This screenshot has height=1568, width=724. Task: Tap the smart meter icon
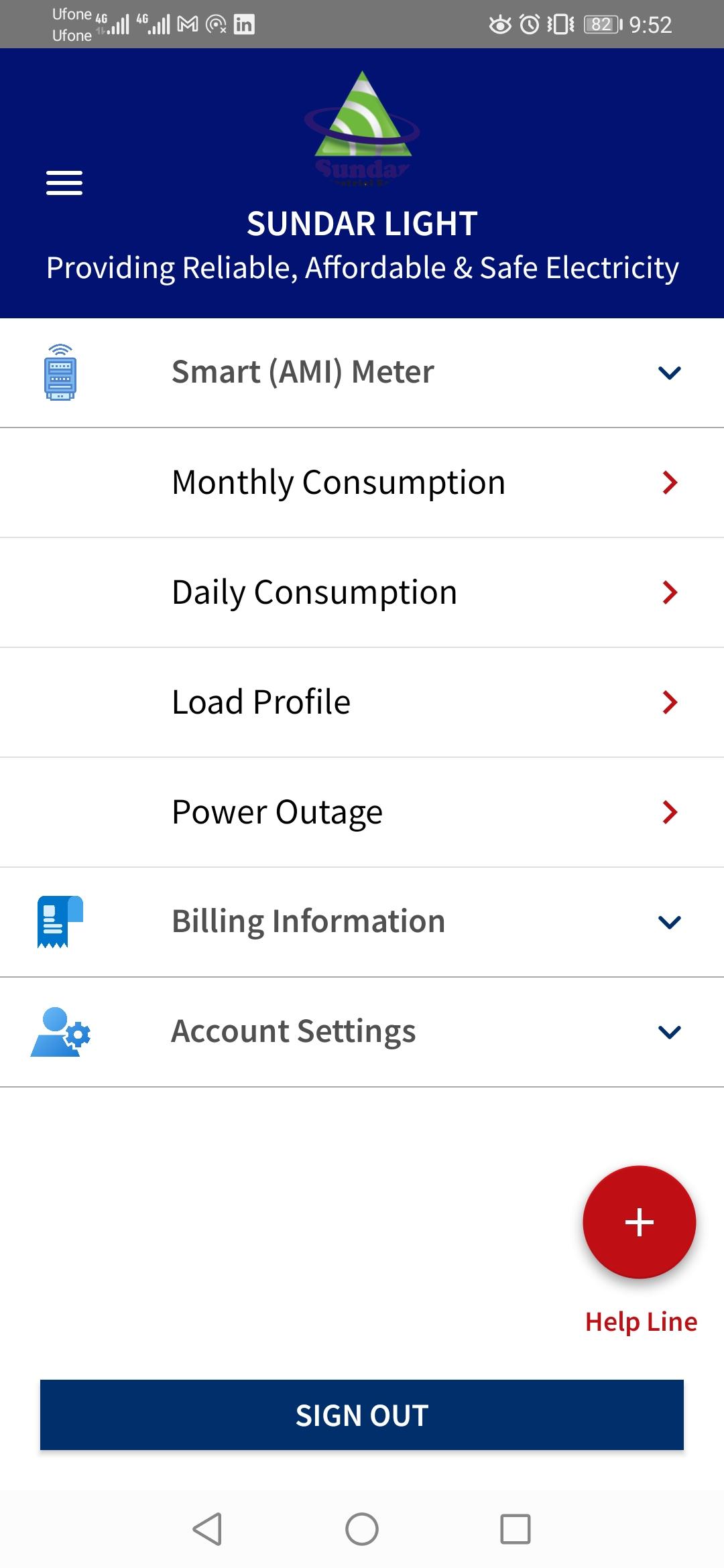pos(60,372)
